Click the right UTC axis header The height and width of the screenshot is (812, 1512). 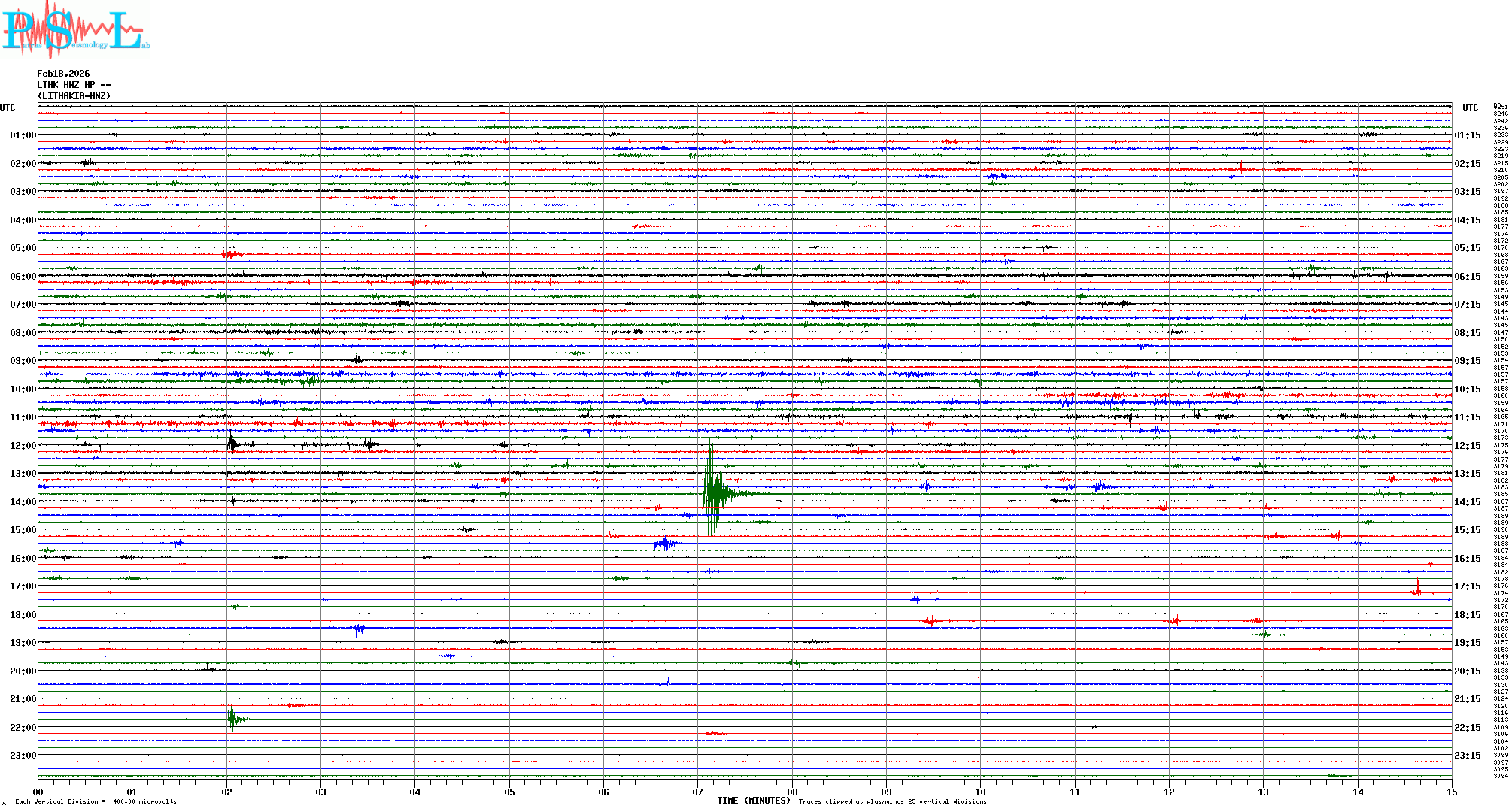coord(1470,108)
